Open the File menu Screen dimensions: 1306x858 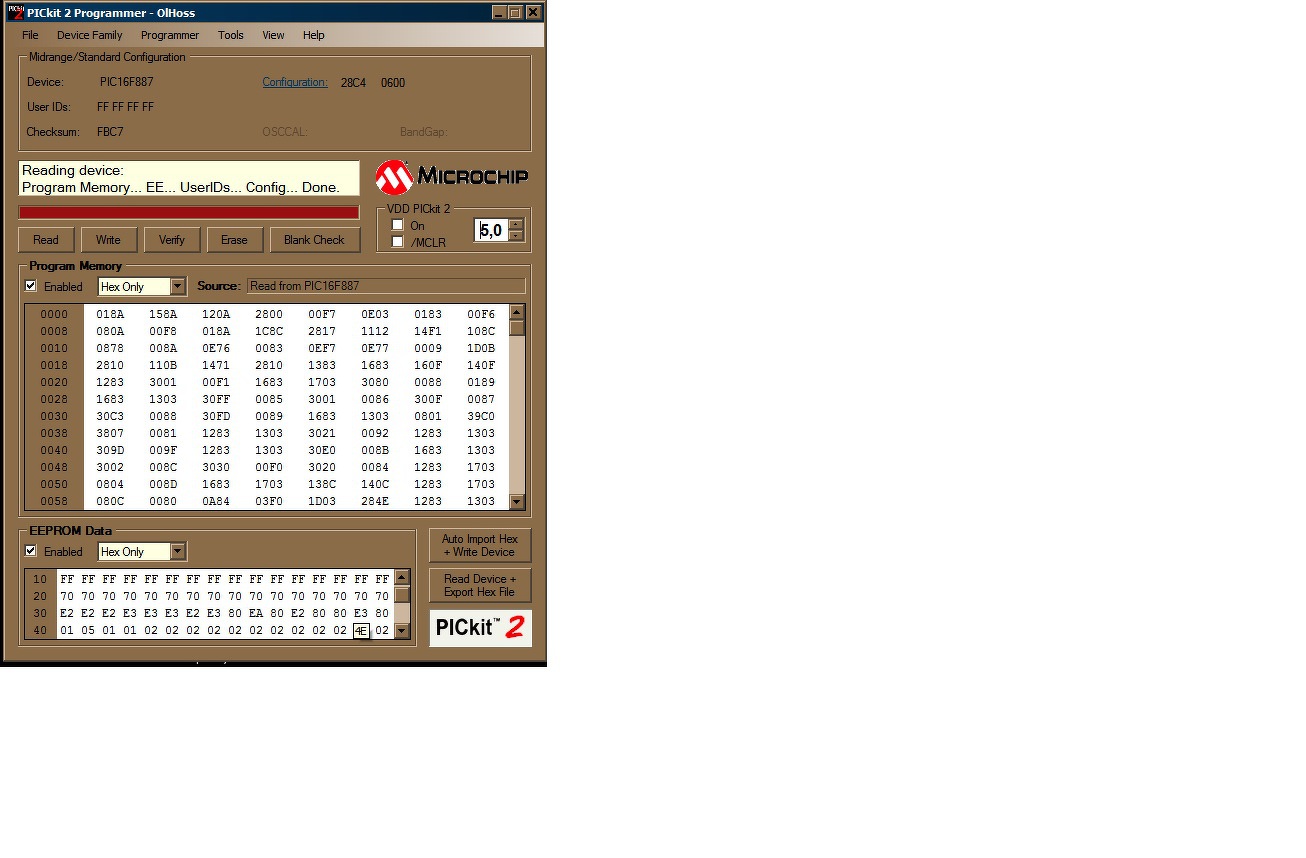pyautogui.click(x=30, y=35)
